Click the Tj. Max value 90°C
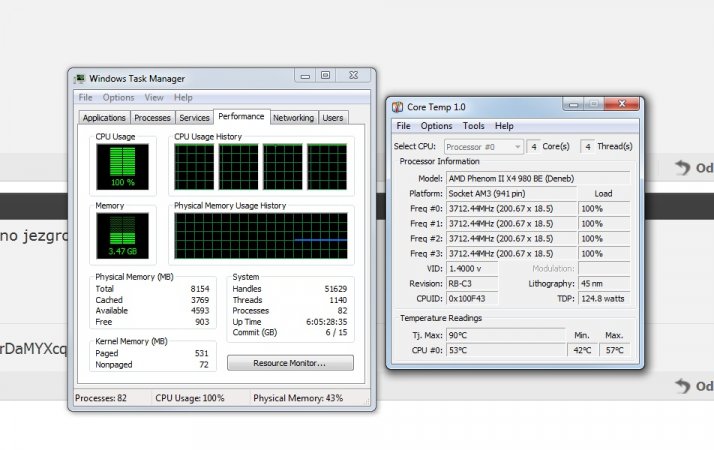 pyautogui.click(x=505, y=335)
